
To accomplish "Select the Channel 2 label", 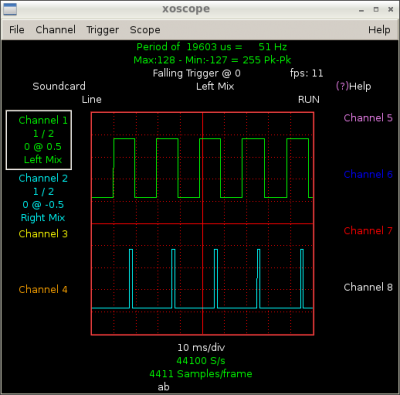I will pyautogui.click(x=43, y=178).
